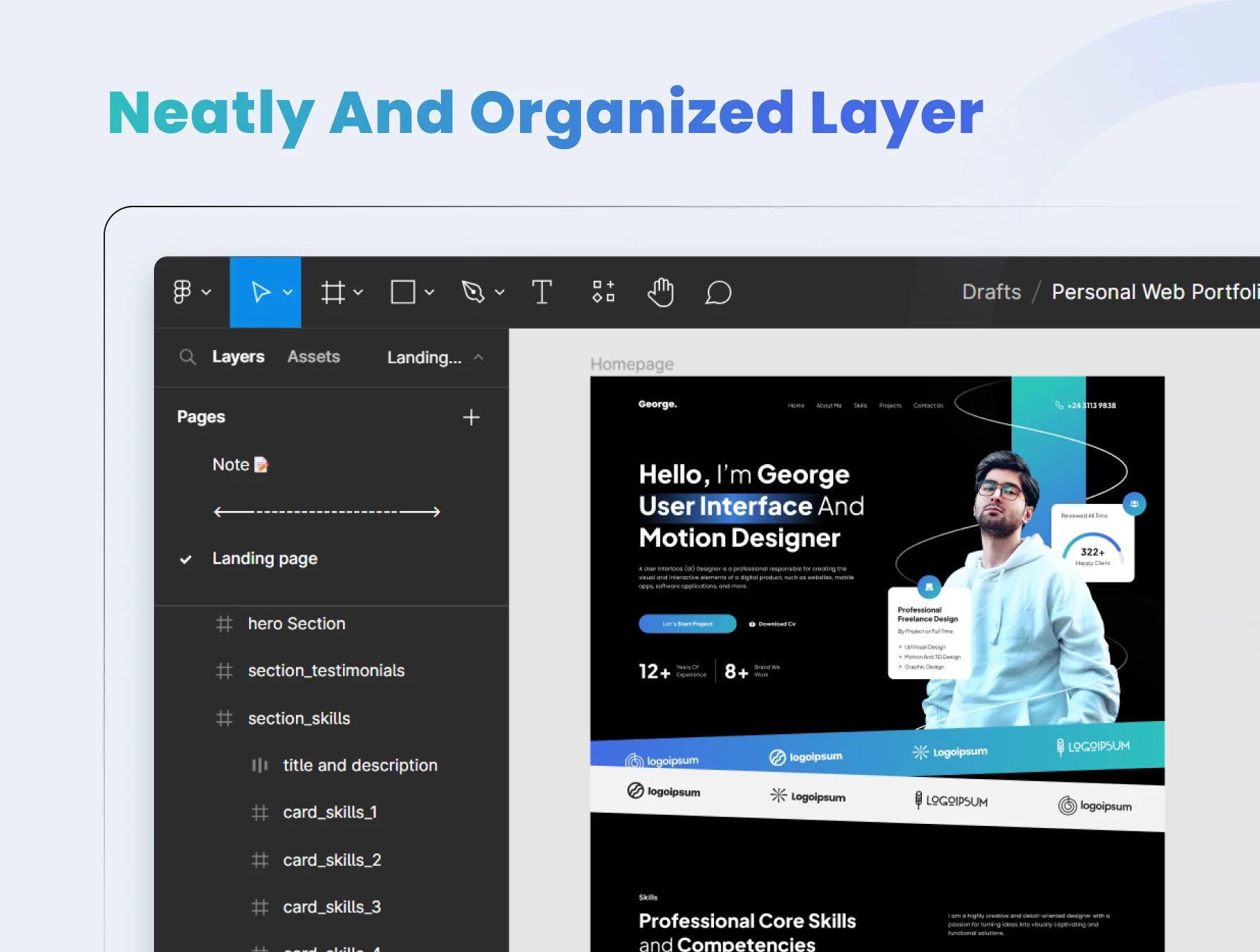Select the Landing page entry

pyautogui.click(x=265, y=559)
